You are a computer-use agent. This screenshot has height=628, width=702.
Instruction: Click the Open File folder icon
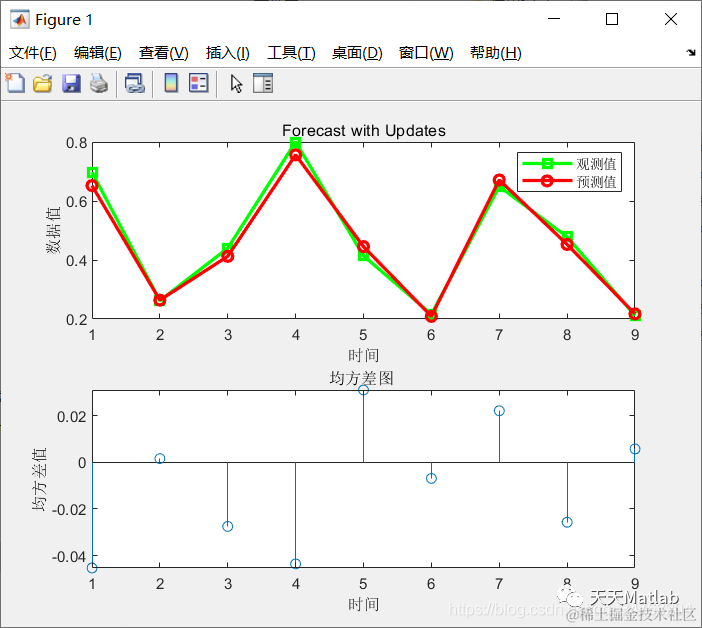coord(43,84)
